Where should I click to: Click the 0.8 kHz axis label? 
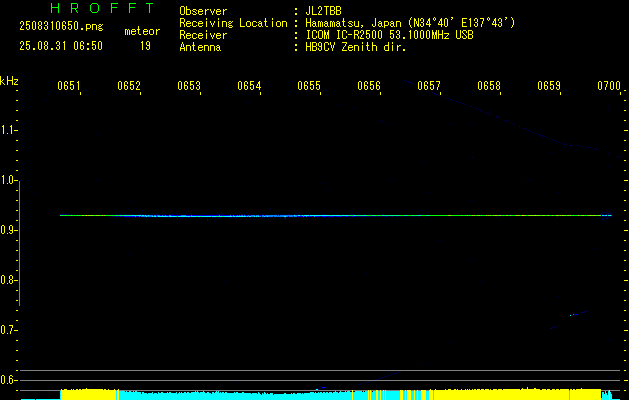point(8,280)
